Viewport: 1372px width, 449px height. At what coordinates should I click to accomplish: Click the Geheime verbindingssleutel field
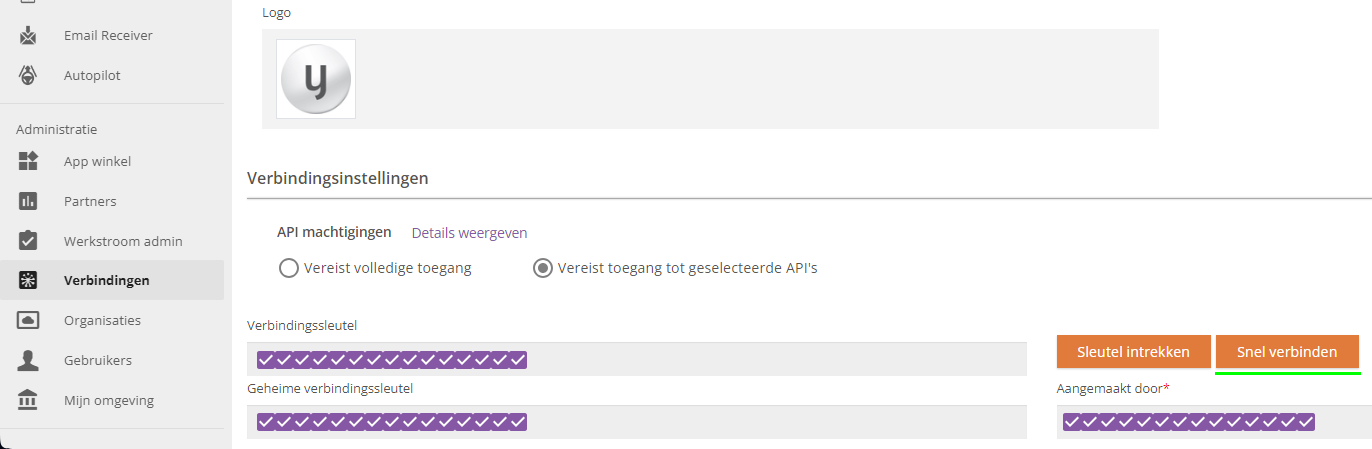(x=637, y=422)
